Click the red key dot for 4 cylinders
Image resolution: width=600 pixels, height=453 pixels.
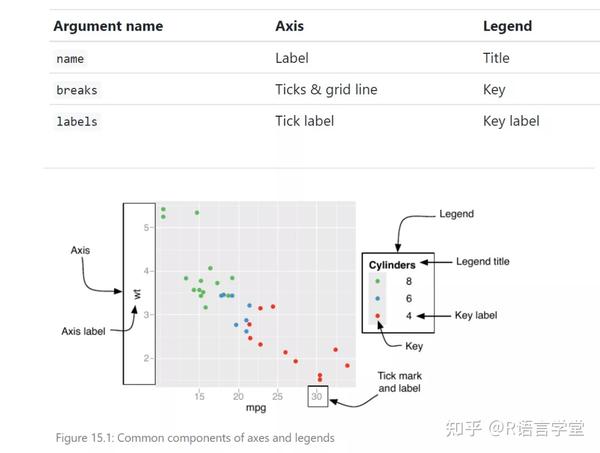coord(378,316)
